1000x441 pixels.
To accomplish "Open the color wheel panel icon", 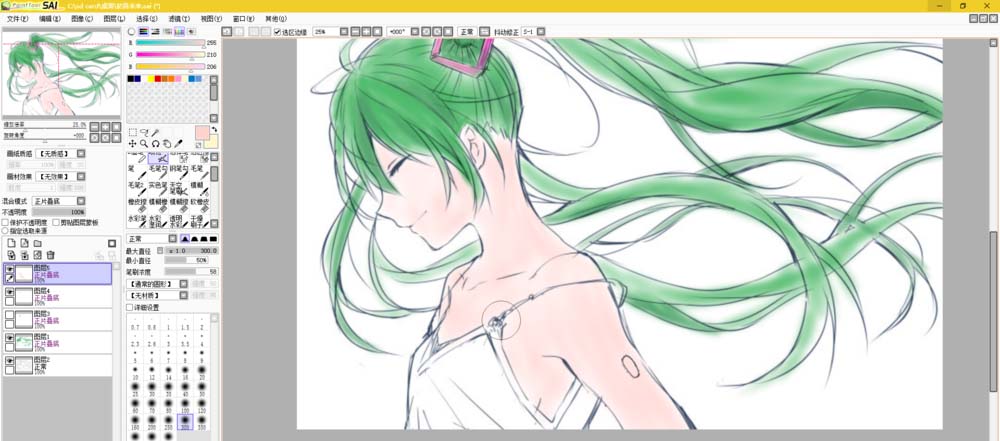I will pyautogui.click(x=131, y=31).
